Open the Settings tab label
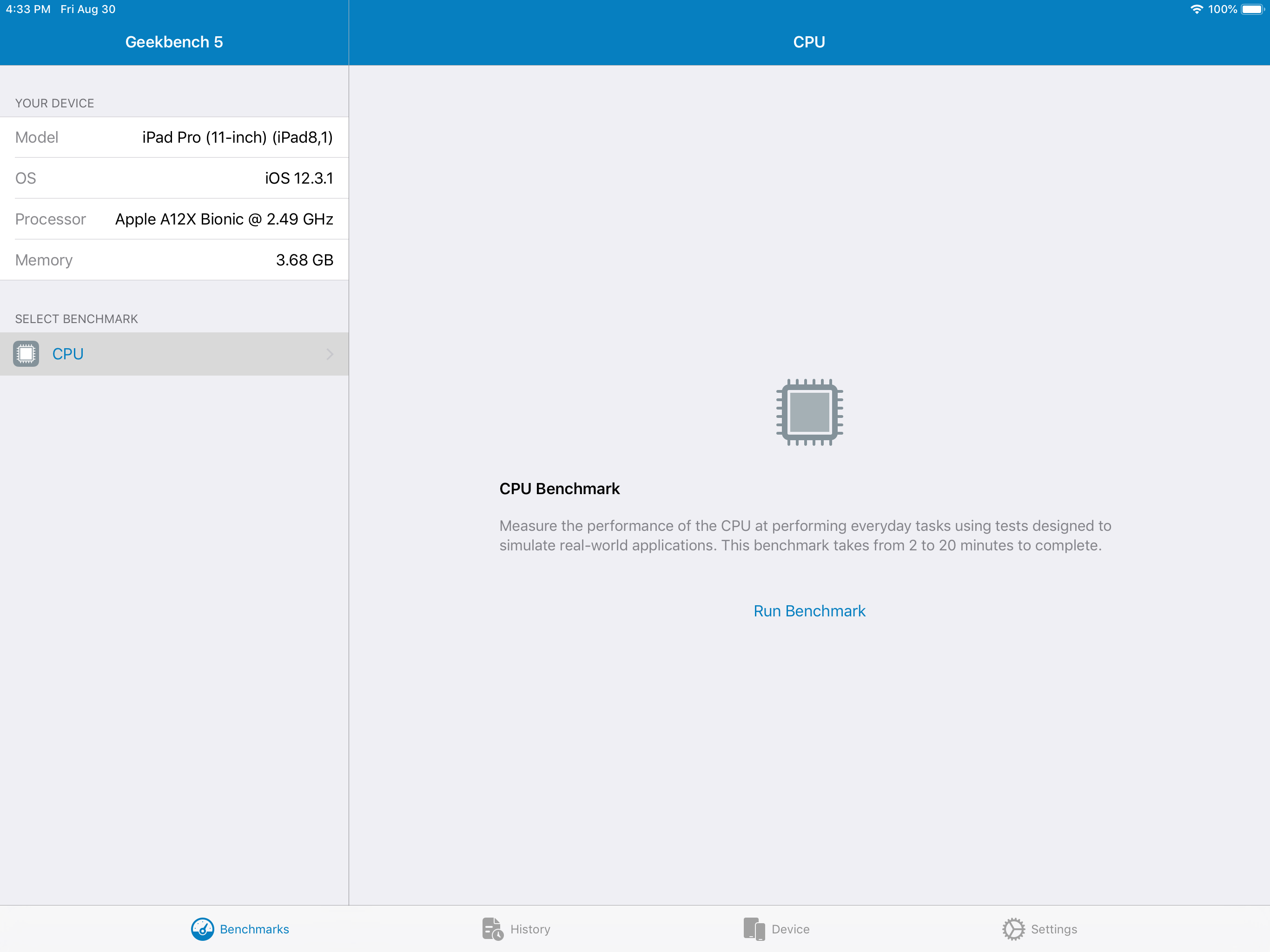The height and width of the screenshot is (952, 1270). pos(1053,929)
